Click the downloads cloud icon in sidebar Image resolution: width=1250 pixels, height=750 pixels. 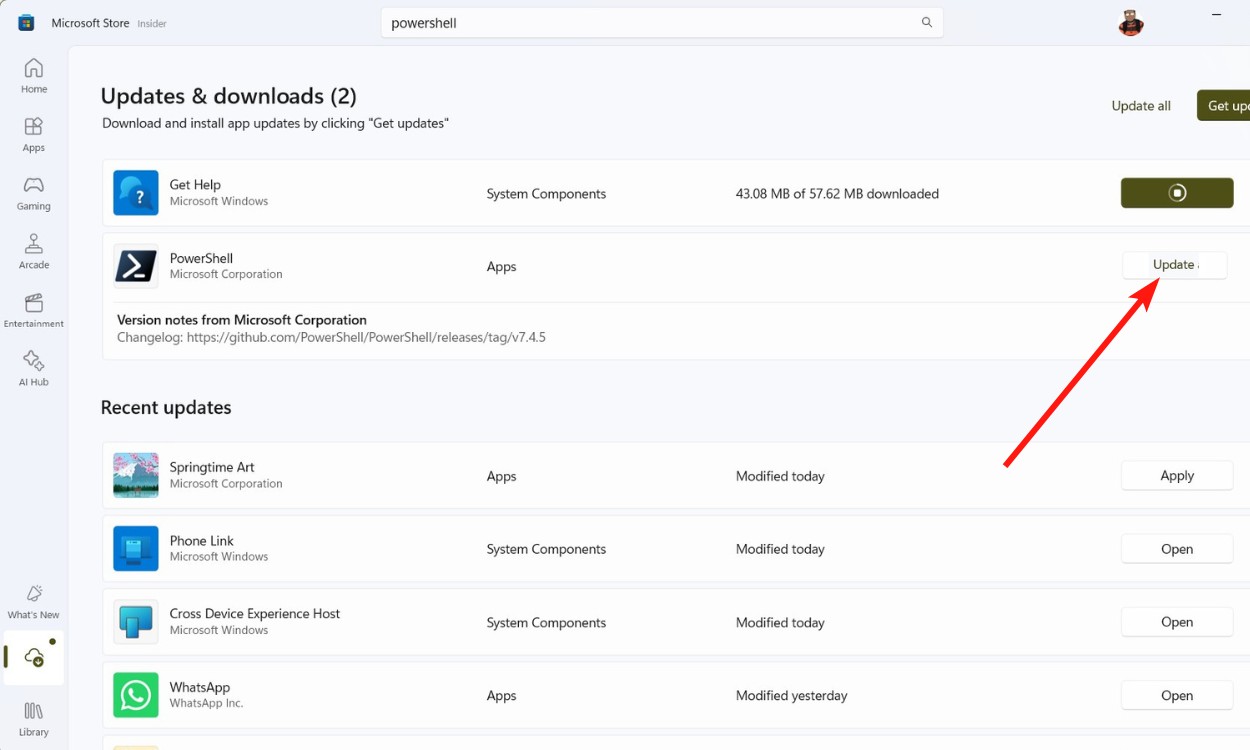coord(33,658)
